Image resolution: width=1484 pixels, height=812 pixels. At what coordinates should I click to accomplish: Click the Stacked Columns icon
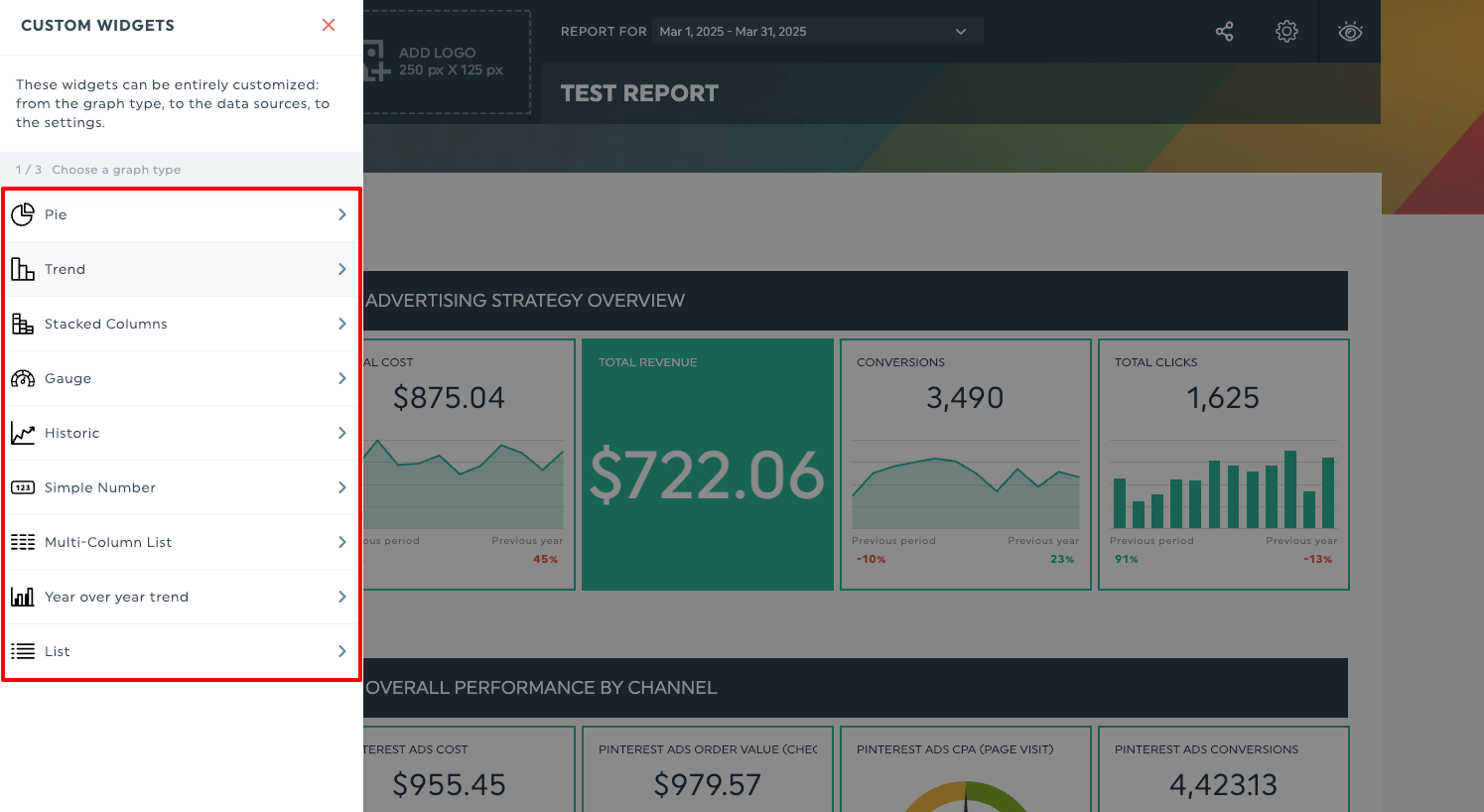(x=23, y=323)
